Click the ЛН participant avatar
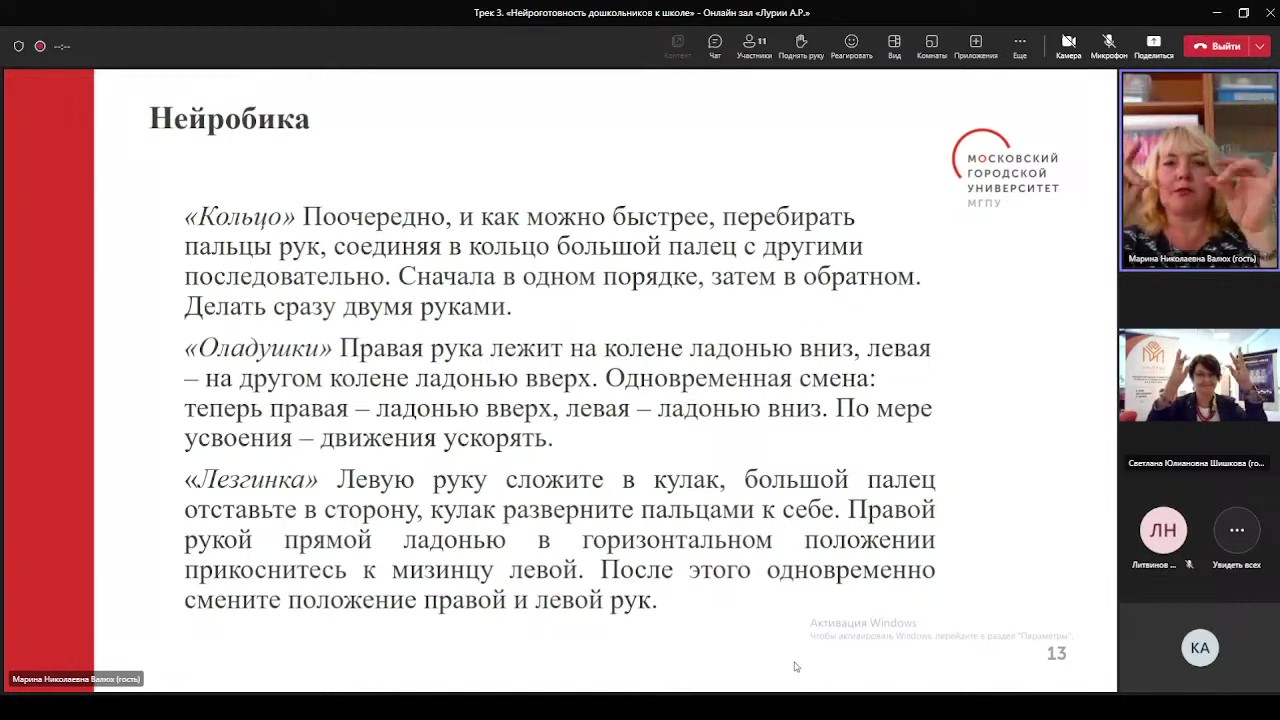Image resolution: width=1280 pixels, height=720 pixels. (1163, 531)
